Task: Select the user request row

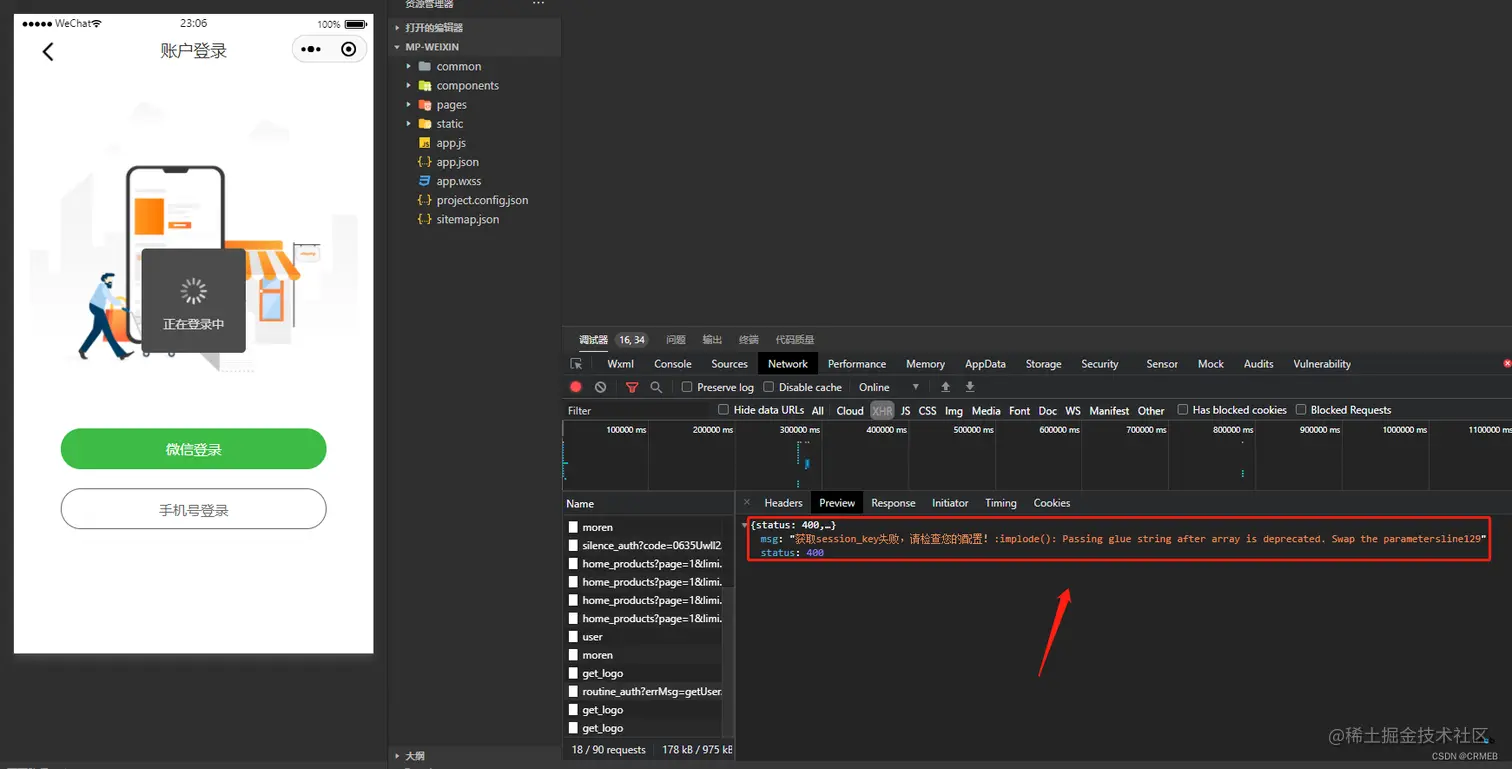Action: point(648,637)
